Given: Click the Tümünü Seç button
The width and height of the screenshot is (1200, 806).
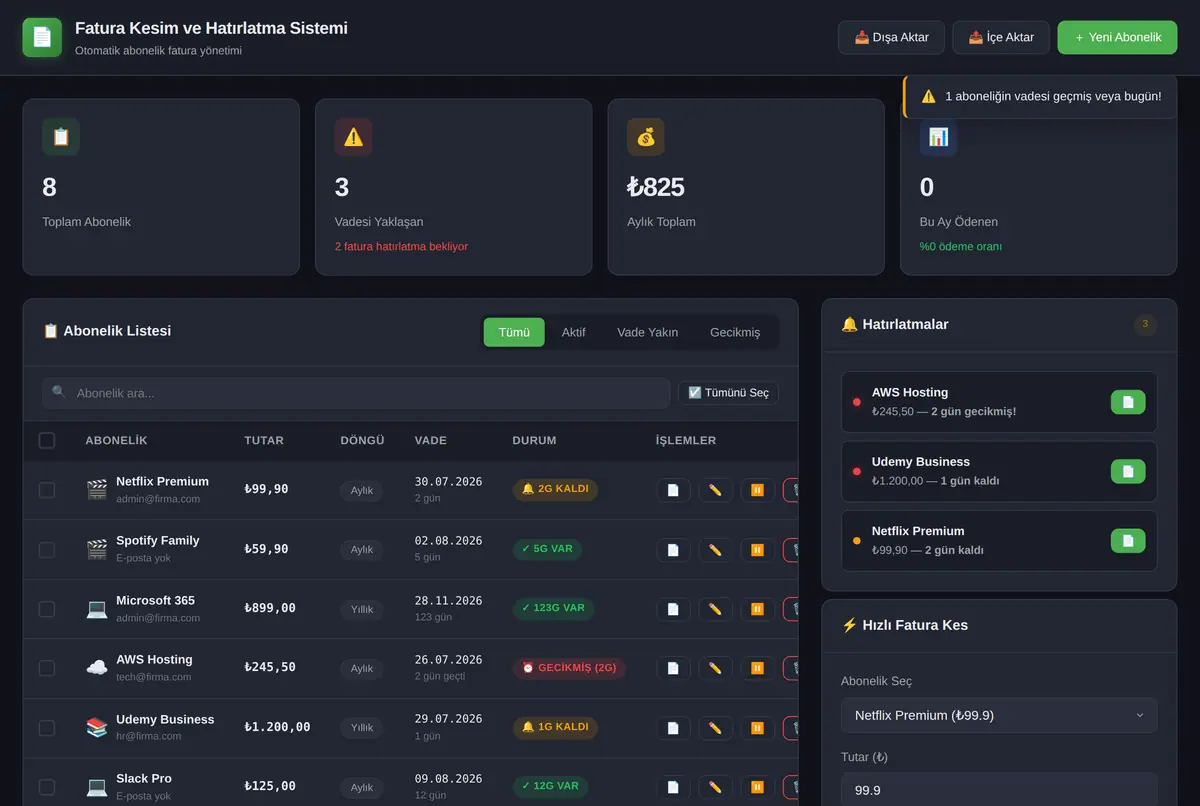Looking at the screenshot, I should pyautogui.click(x=728, y=393).
